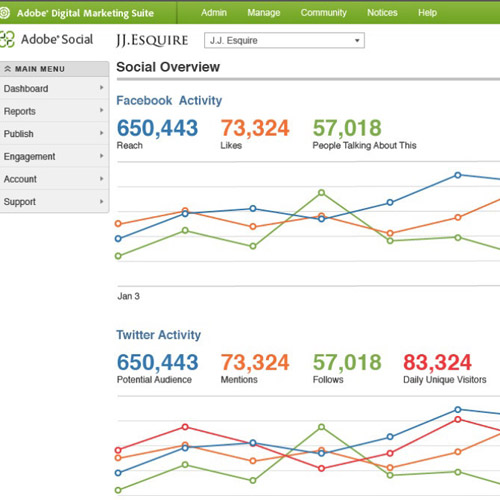The width and height of the screenshot is (500, 500).
Task: Click the highest blue point on Facebook chart
Action: tap(458, 175)
